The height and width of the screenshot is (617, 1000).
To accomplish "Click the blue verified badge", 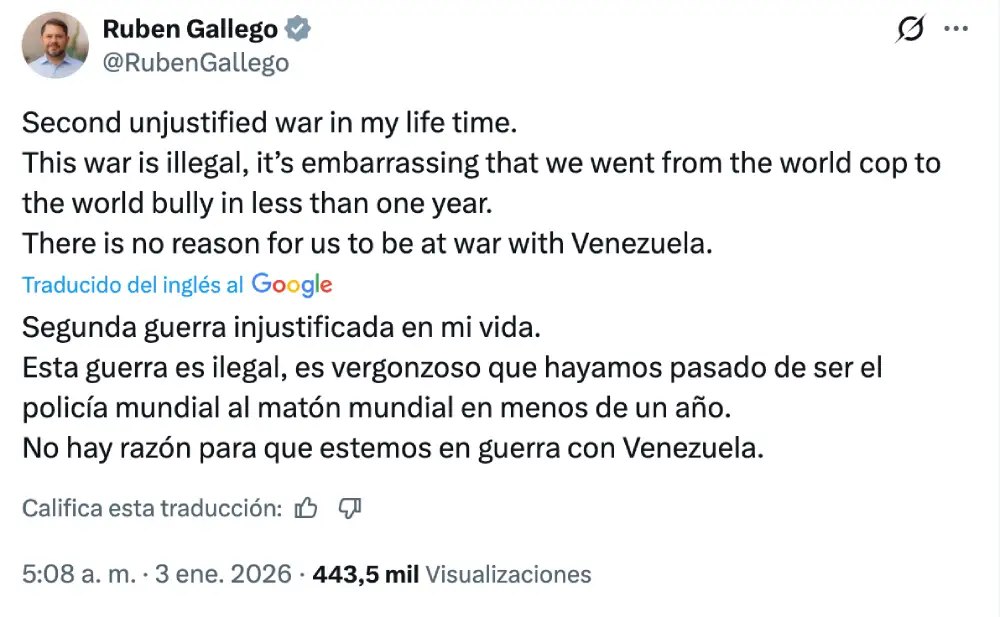I will [298, 30].
